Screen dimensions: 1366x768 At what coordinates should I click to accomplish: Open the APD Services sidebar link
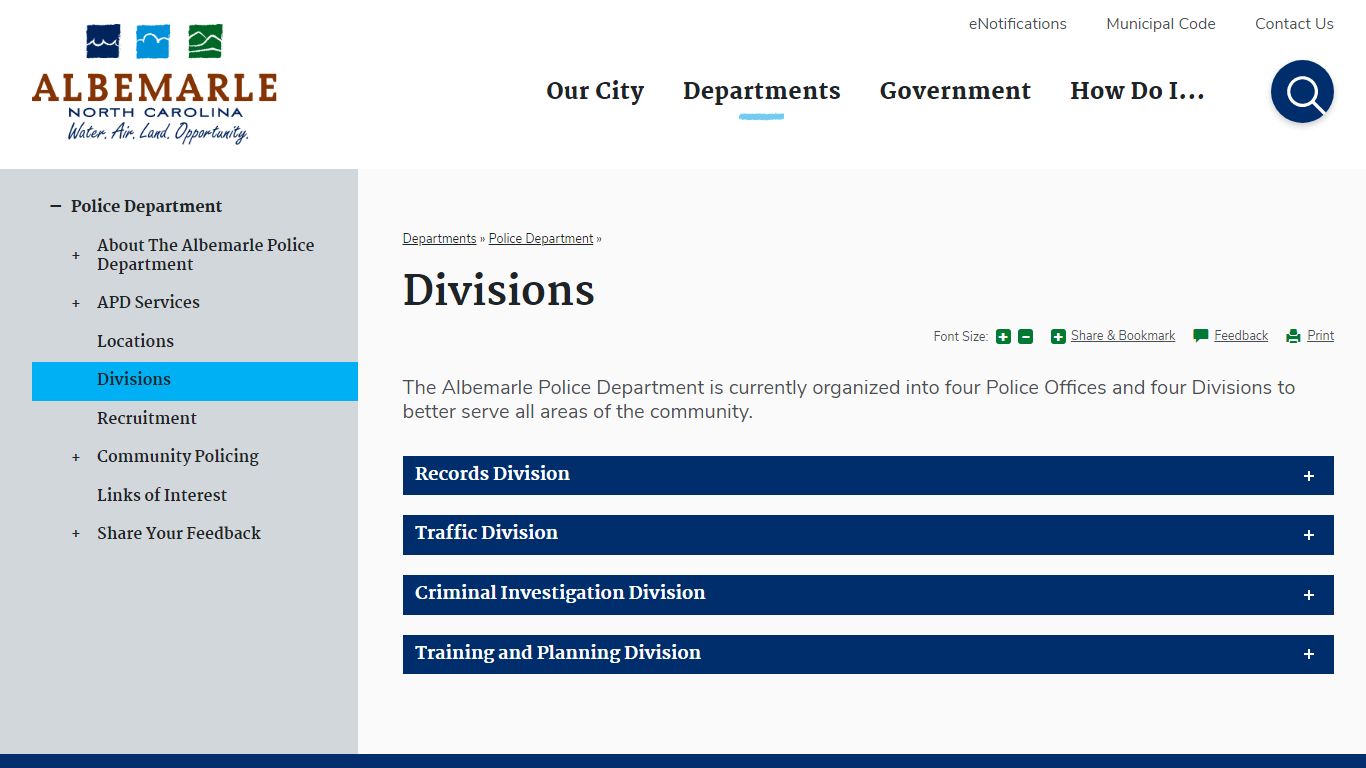pos(148,302)
